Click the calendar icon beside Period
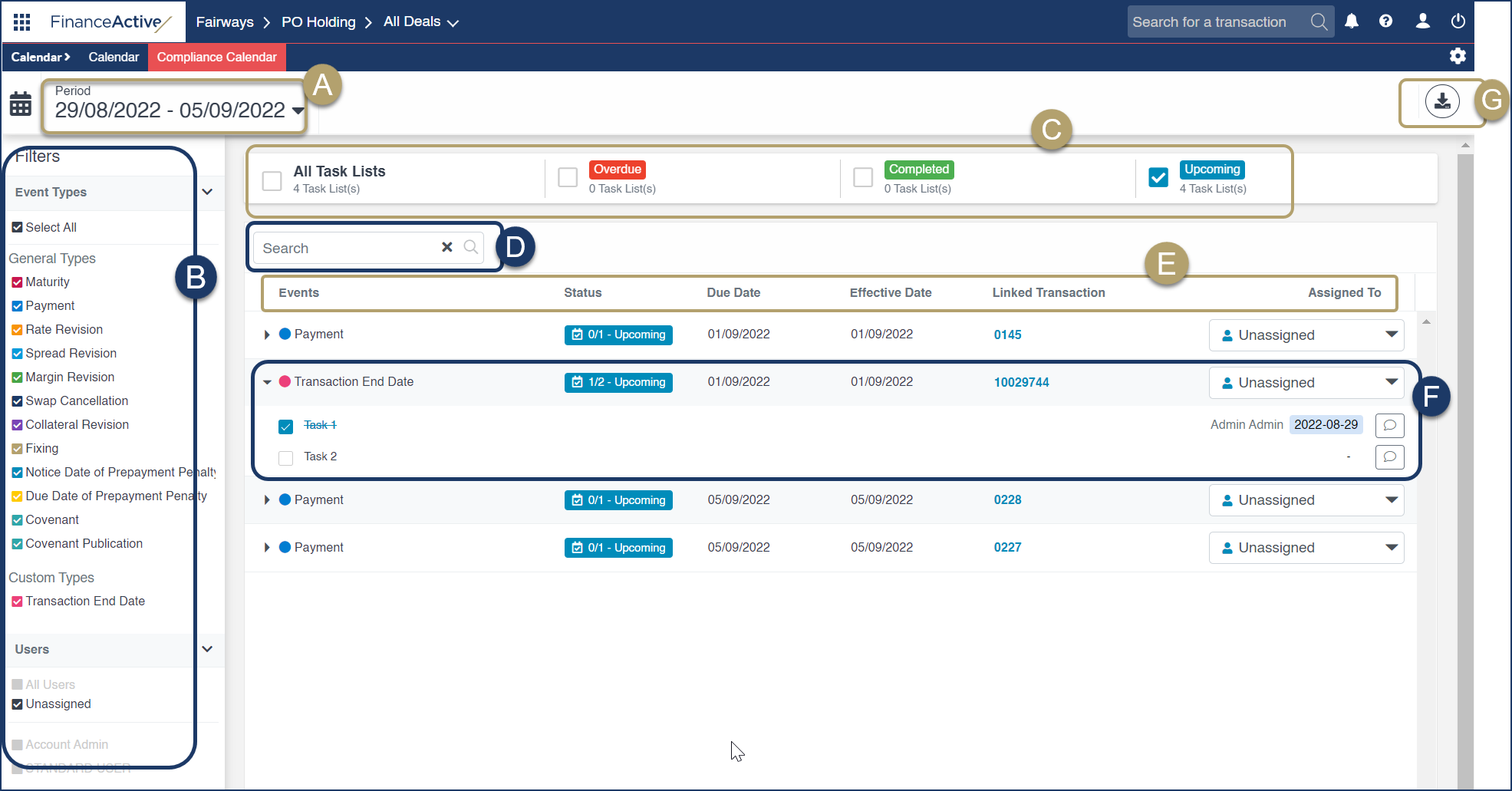1512x791 pixels. coord(21,104)
